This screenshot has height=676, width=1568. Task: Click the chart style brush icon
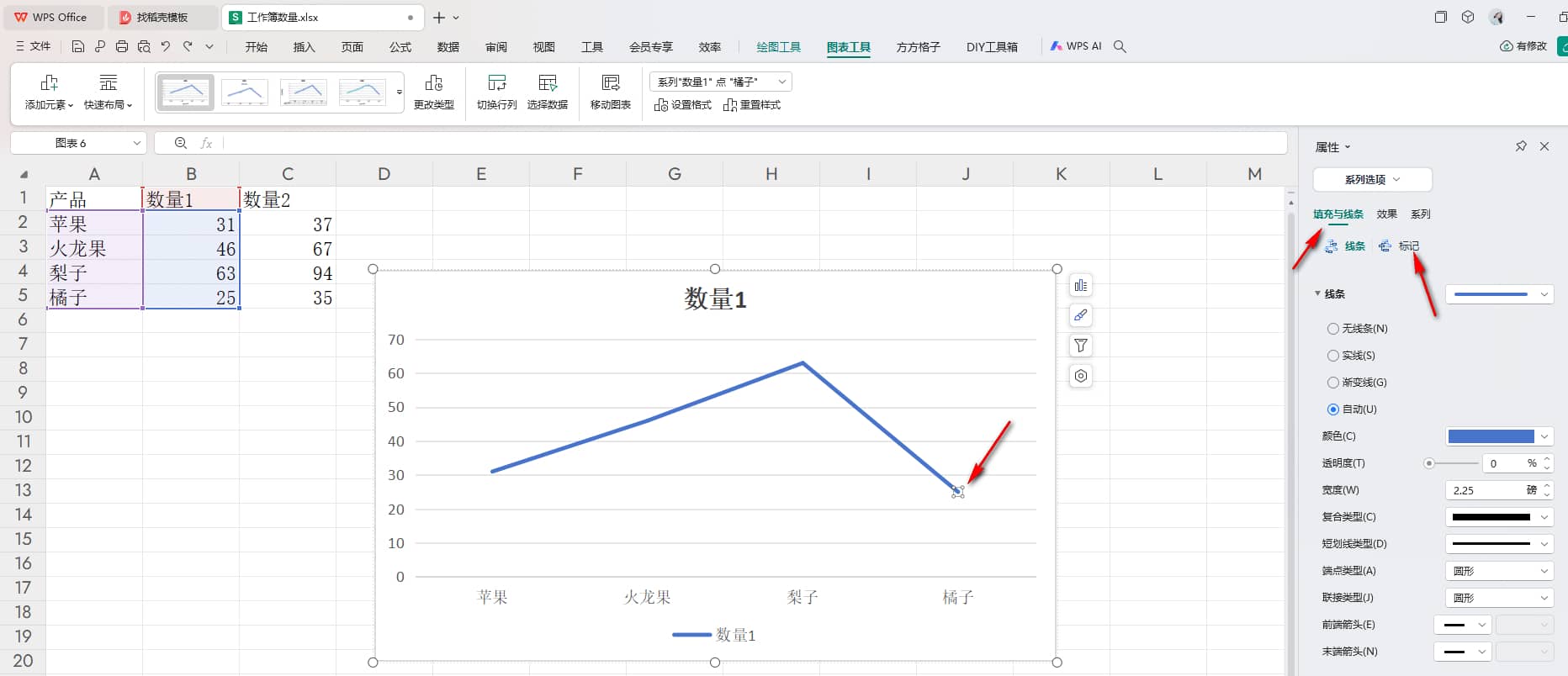click(1081, 315)
